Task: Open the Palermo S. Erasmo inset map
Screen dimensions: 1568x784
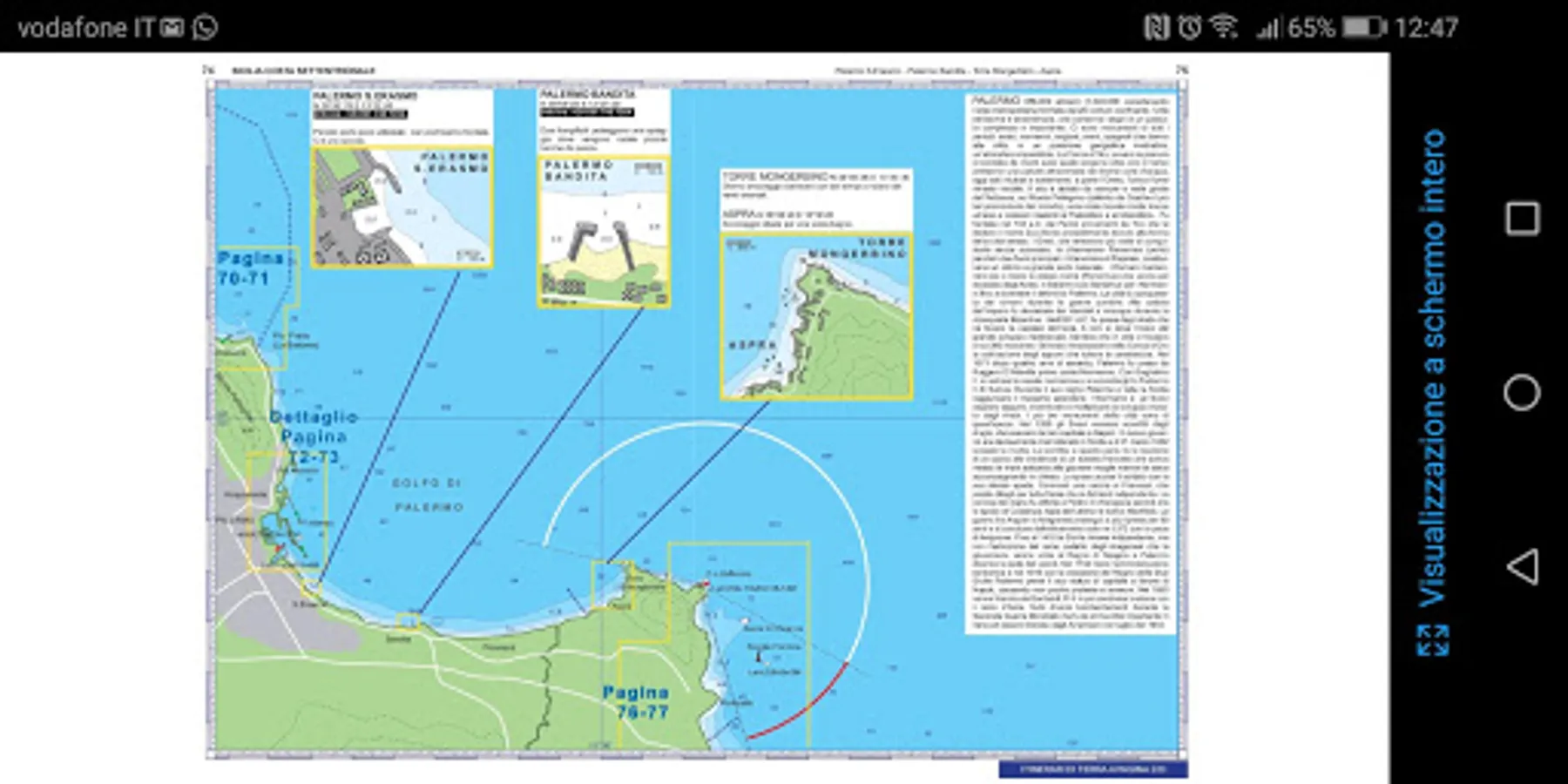Action: 402,206
